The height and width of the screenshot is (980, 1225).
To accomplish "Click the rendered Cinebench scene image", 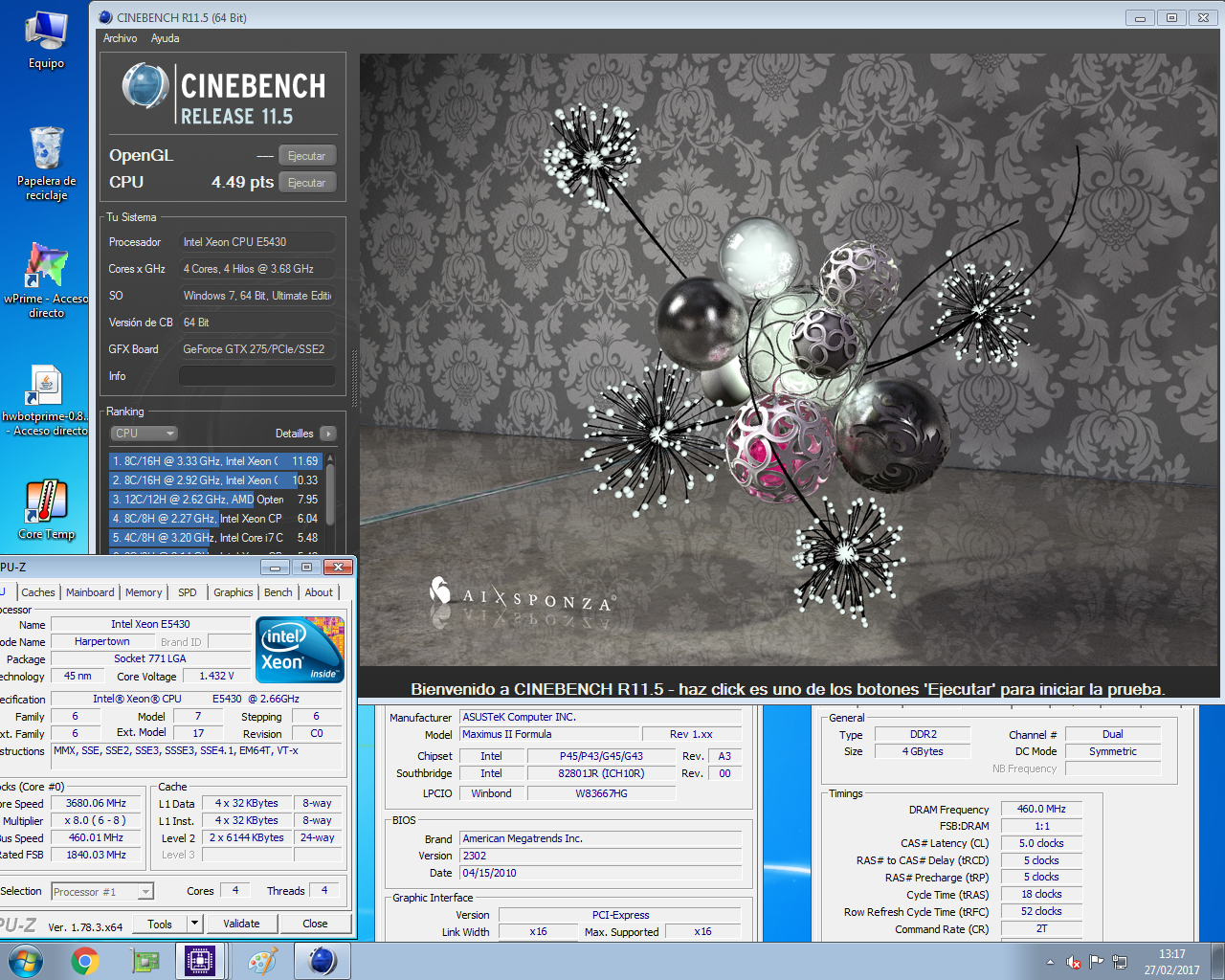I will click(790, 359).
